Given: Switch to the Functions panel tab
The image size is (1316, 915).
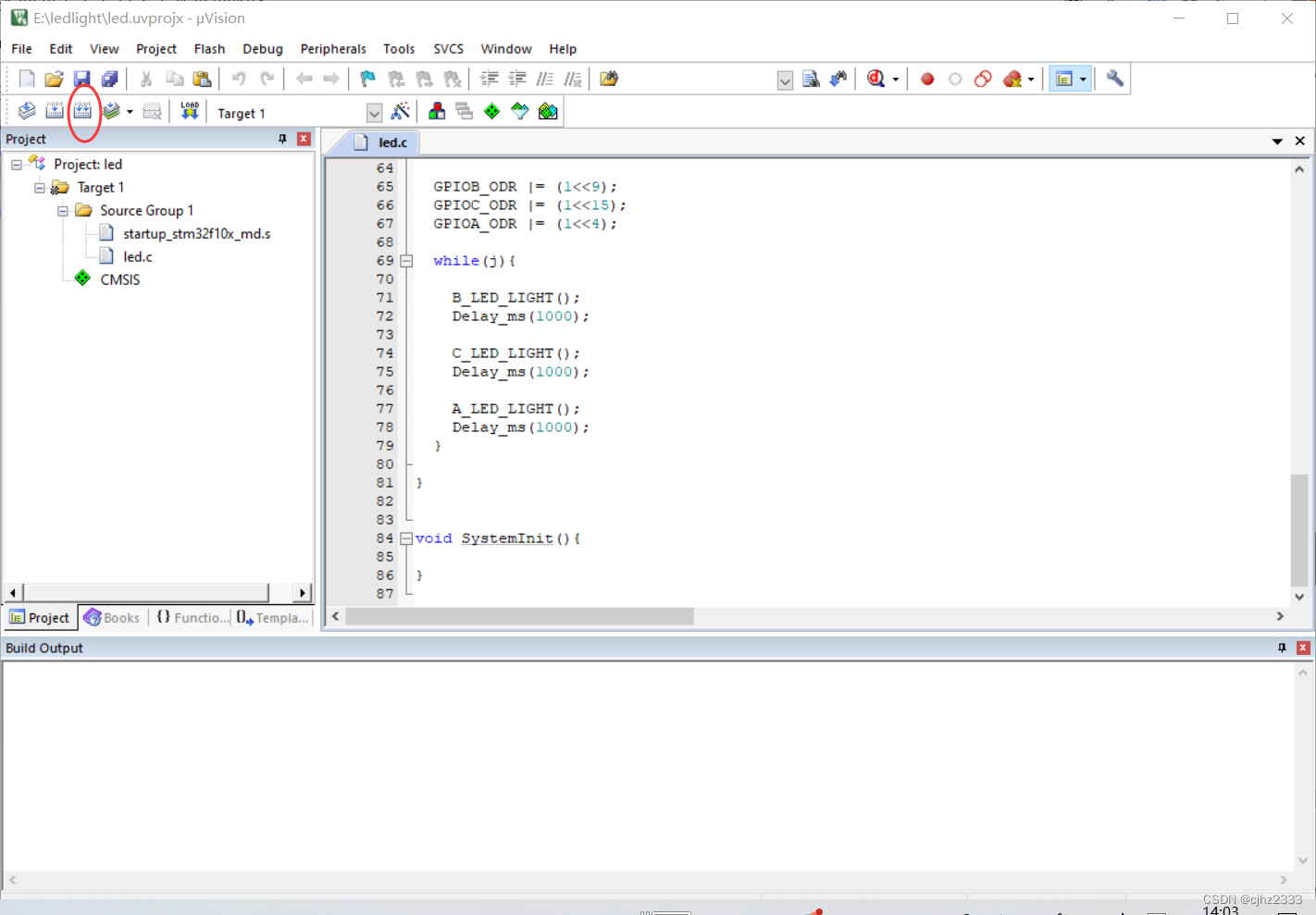Looking at the screenshot, I should [192, 618].
